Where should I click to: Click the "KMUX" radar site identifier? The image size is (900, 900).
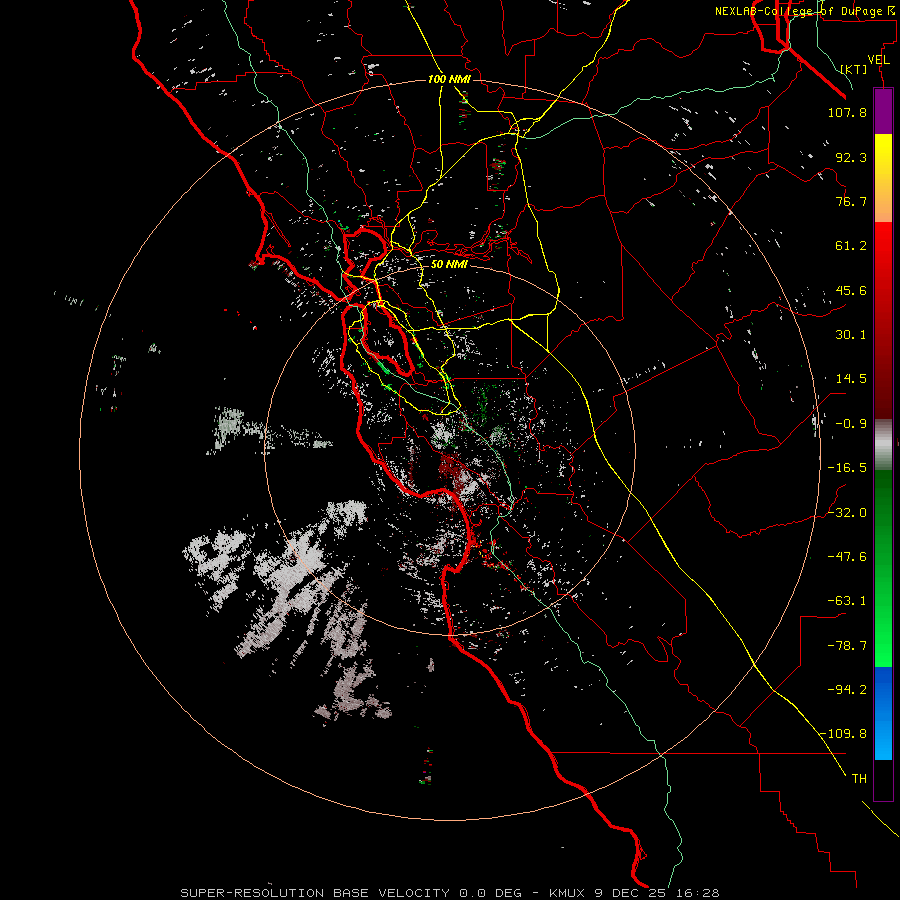point(569,893)
